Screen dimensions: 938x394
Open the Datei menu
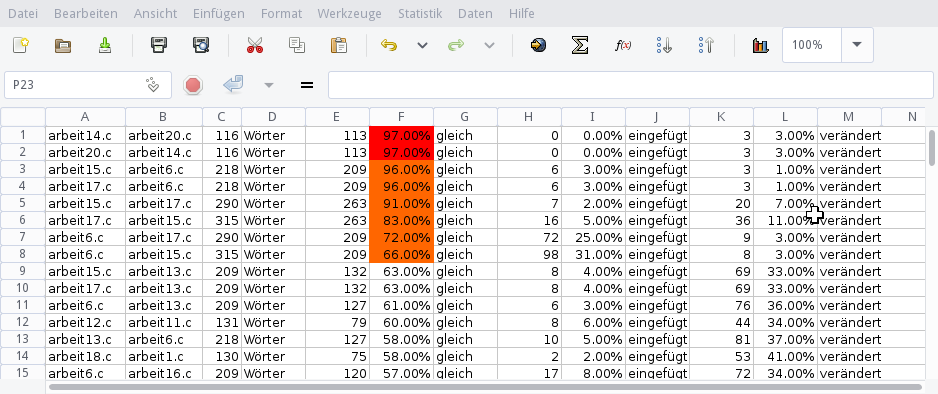pyautogui.click(x=23, y=13)
